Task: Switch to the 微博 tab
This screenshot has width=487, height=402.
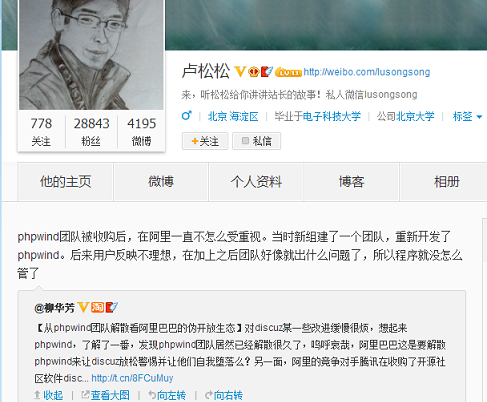Action: pyautogui.click(x=161, y=182)
